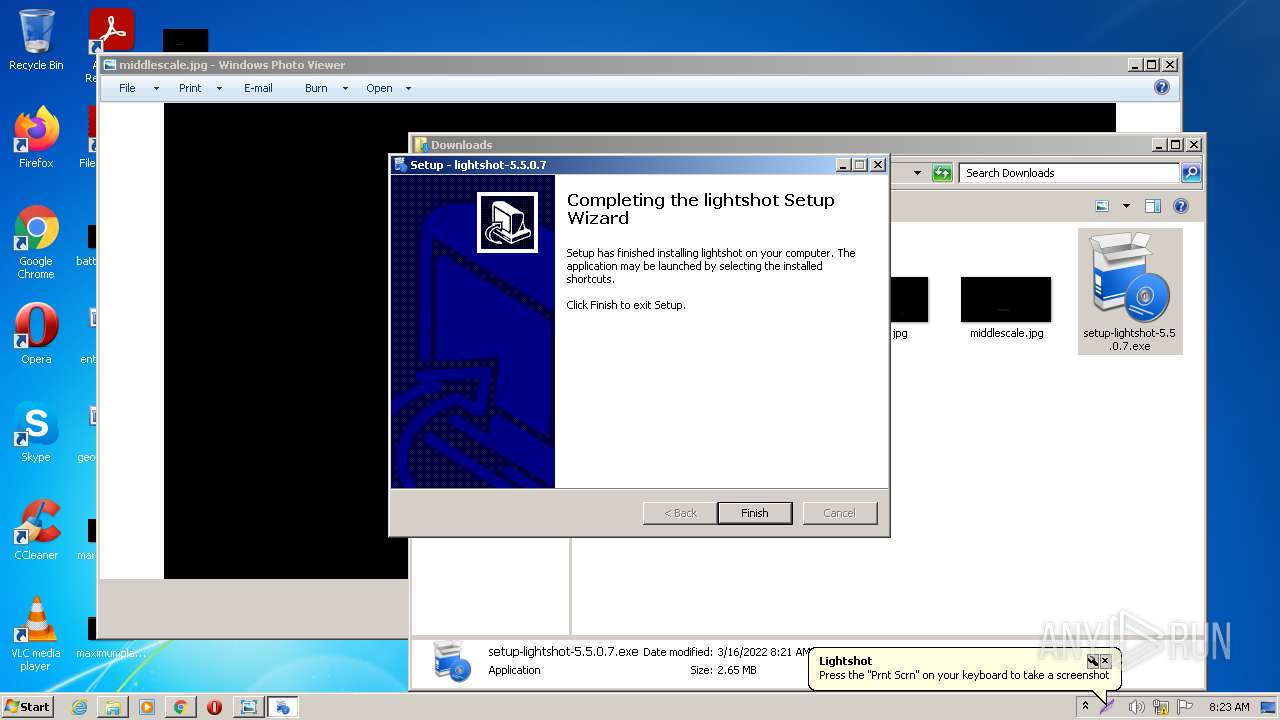Expand address bar history dropdown in Downloads
The image size is (1280, 720).
[917, 173]
